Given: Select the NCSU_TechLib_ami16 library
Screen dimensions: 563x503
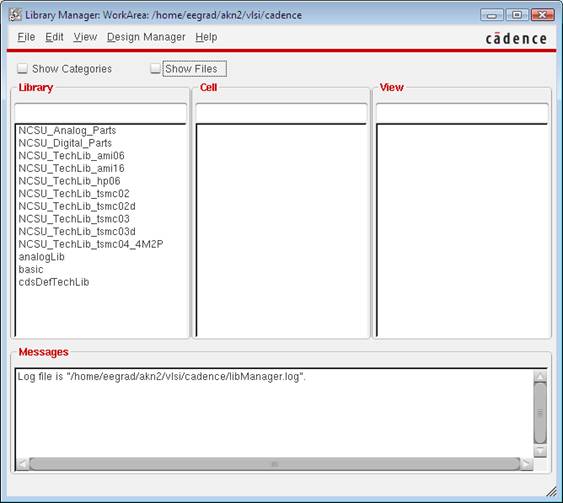Looking at the screenshot, I should coord(71,168).
